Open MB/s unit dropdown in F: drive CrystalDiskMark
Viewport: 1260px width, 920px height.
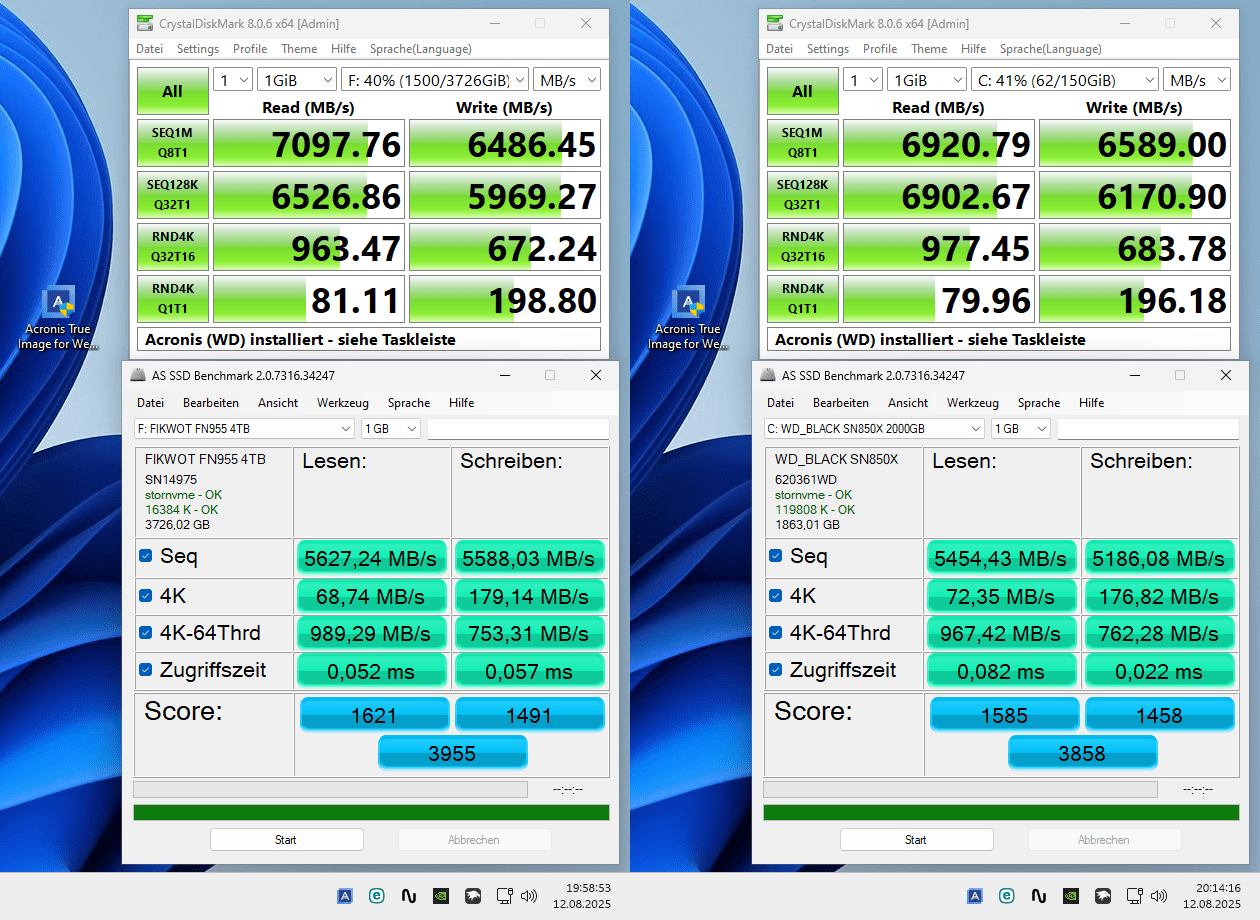(566, 80)
